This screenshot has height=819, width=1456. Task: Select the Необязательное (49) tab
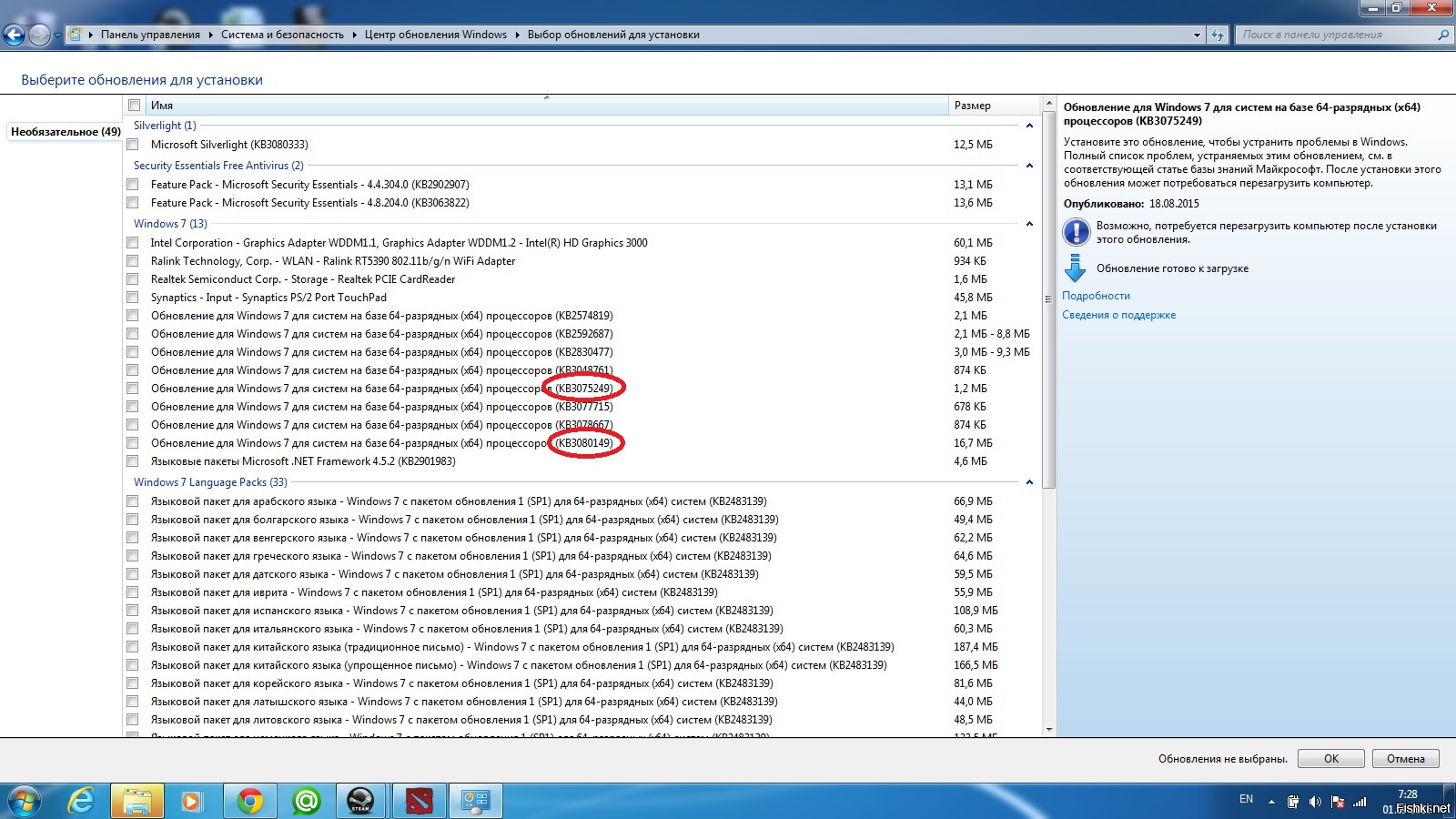(x=66, y=132)
